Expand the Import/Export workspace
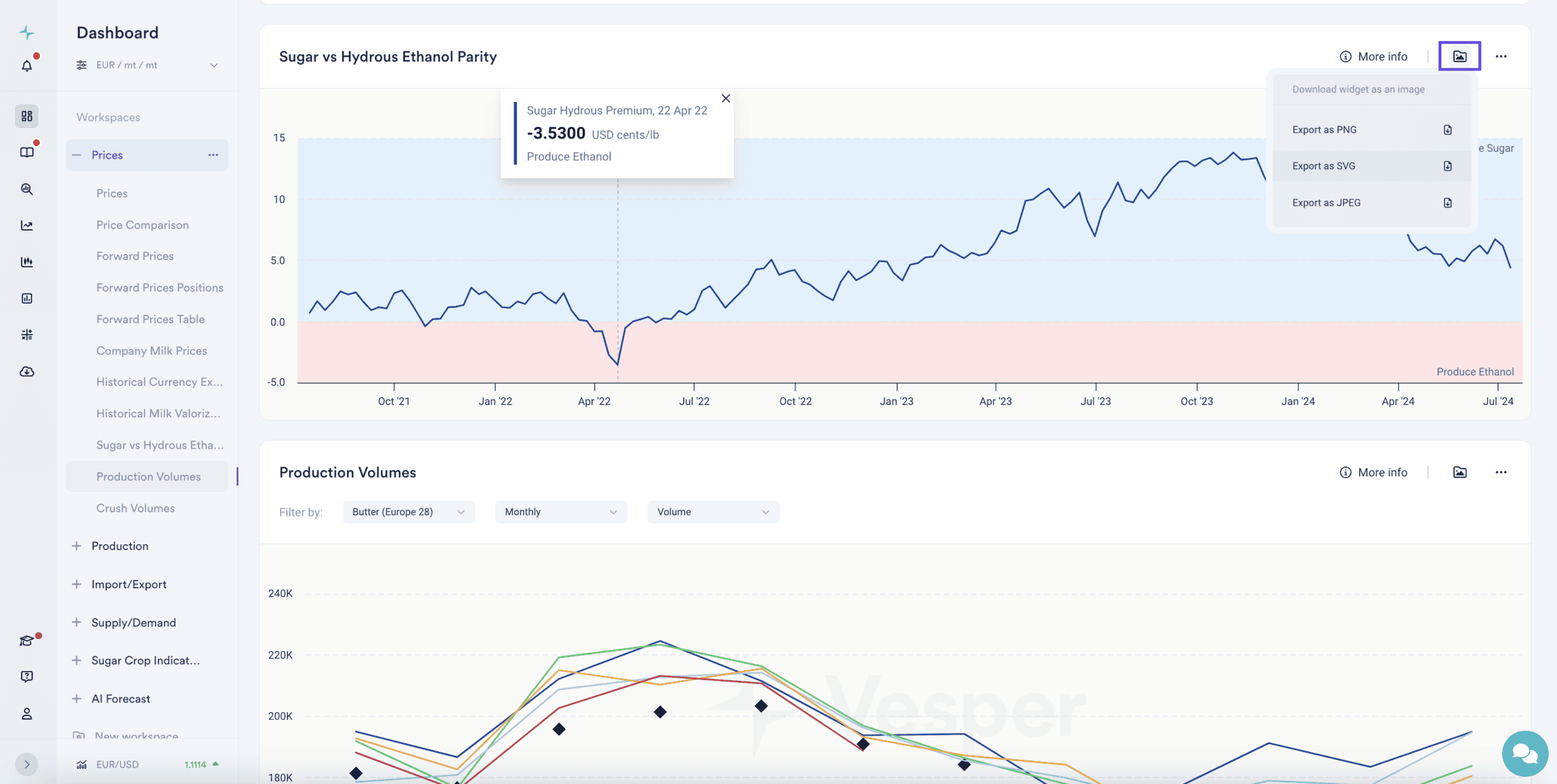1557x784 pixels. click(x=76, y=584)
